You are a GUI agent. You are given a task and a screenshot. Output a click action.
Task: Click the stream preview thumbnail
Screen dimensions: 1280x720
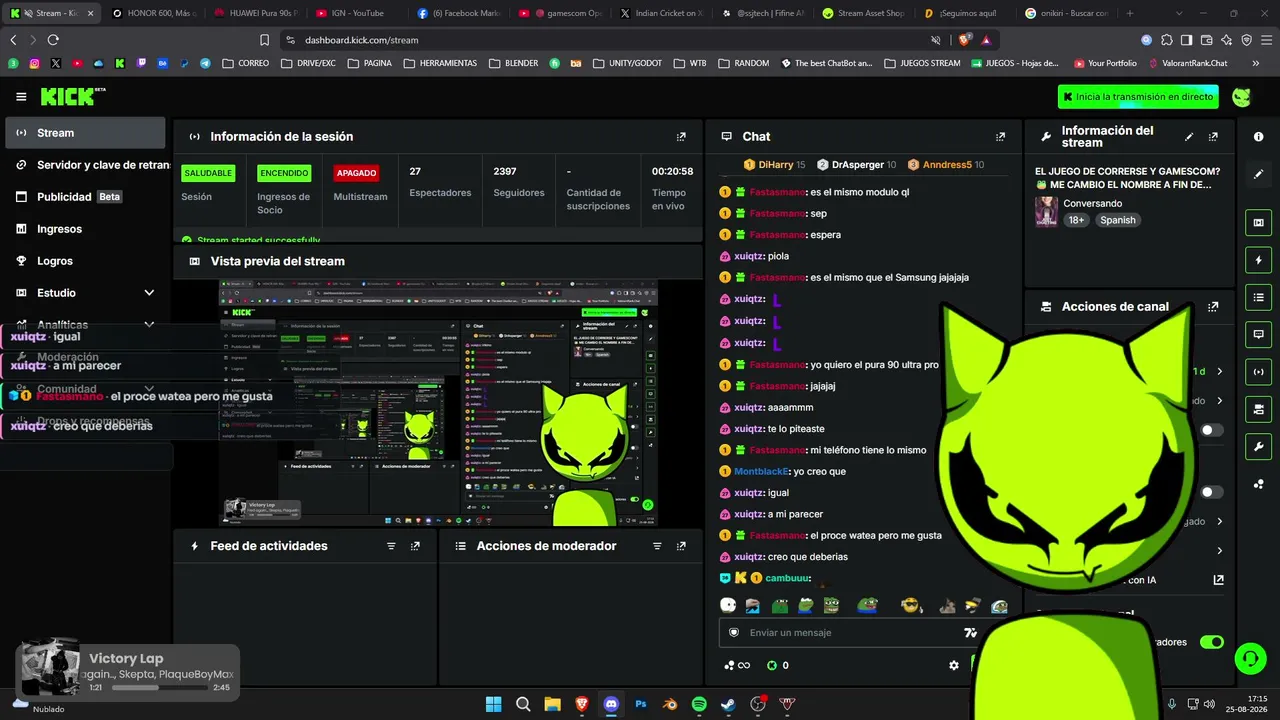439,403
